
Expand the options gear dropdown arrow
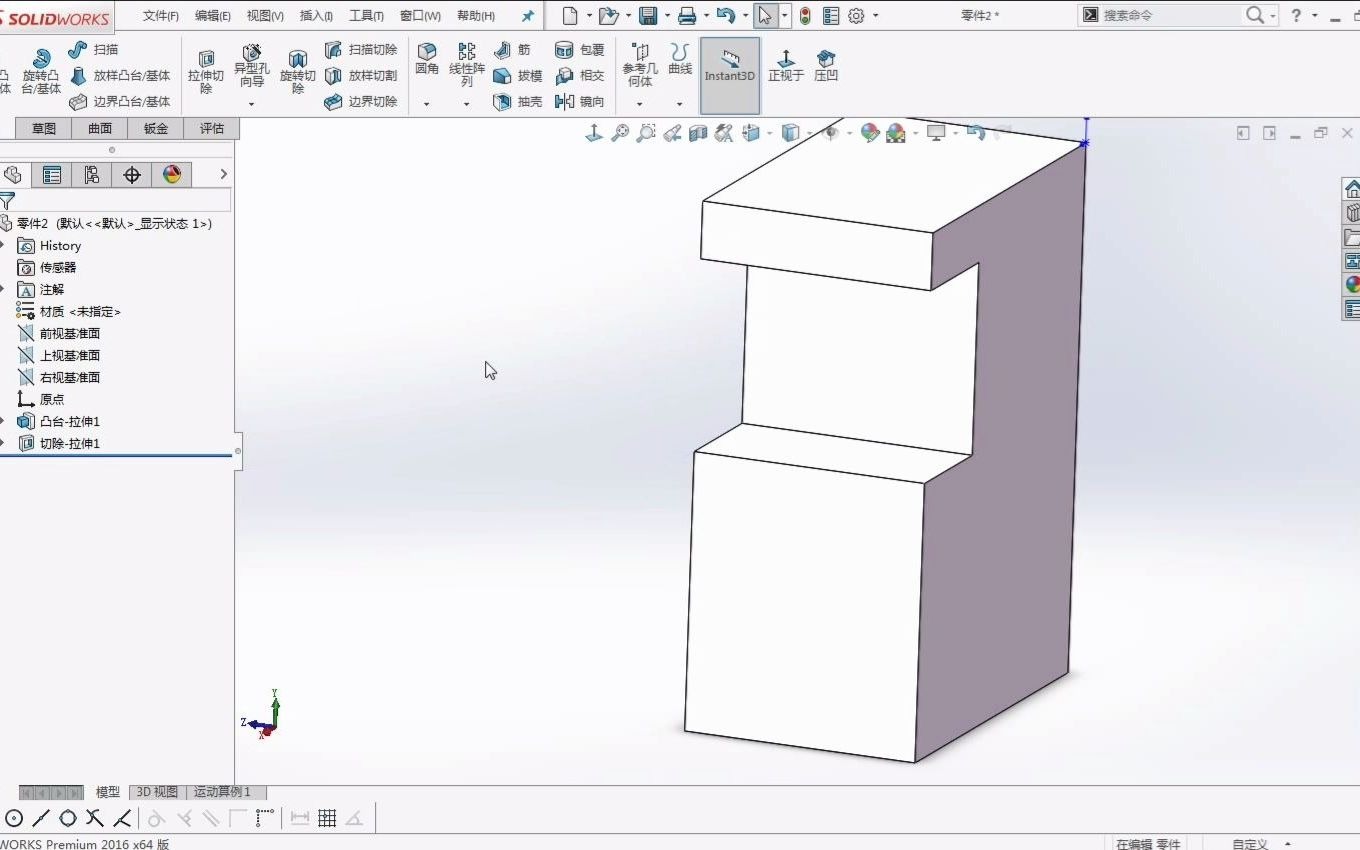pos(876,15)
